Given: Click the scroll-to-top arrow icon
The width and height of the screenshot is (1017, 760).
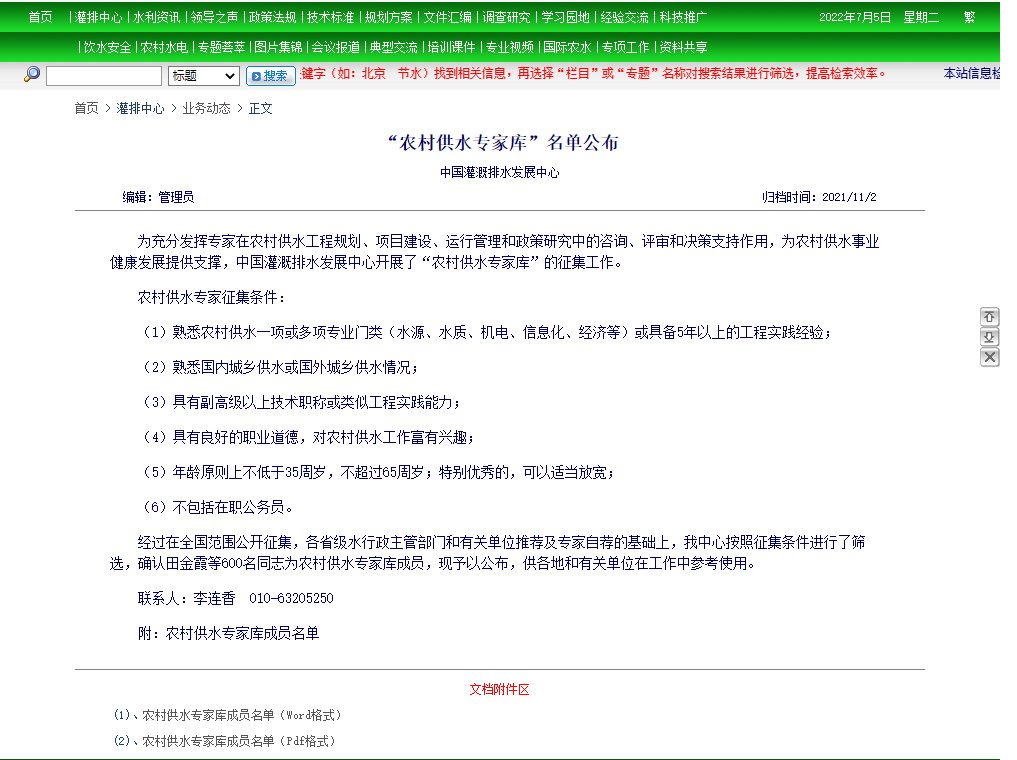Looking at the screenshot, I should (989, 317).
